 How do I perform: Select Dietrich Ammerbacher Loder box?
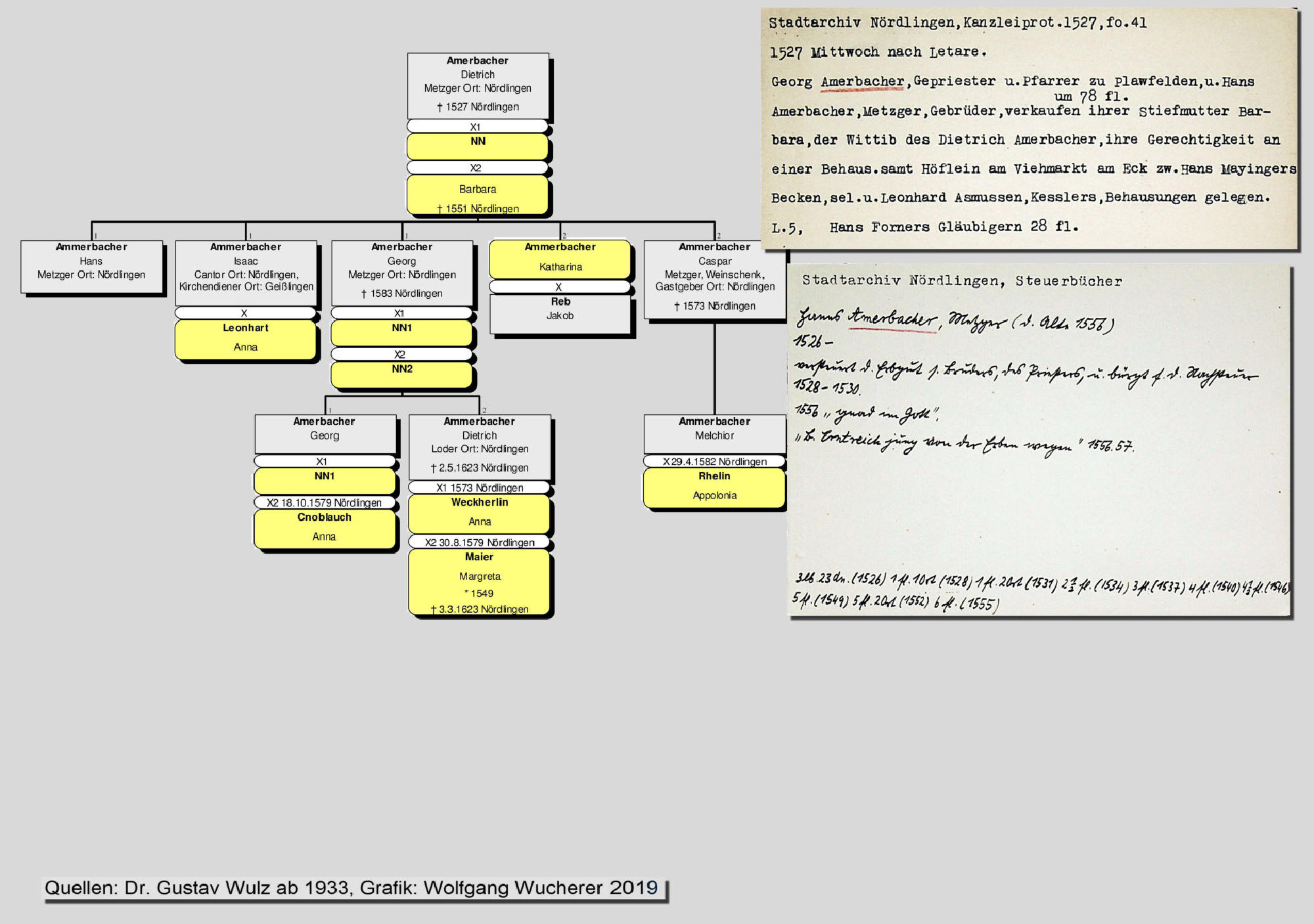point(480,446)
